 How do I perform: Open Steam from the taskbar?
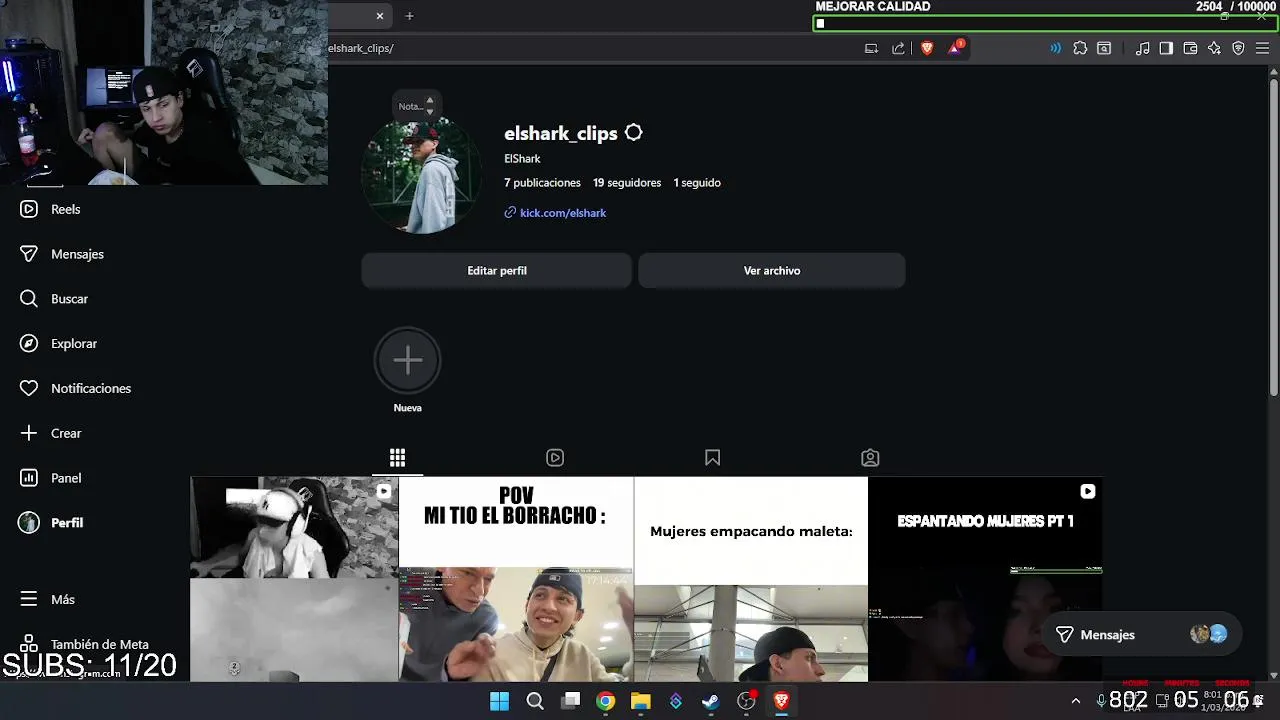tap(710, 701)
